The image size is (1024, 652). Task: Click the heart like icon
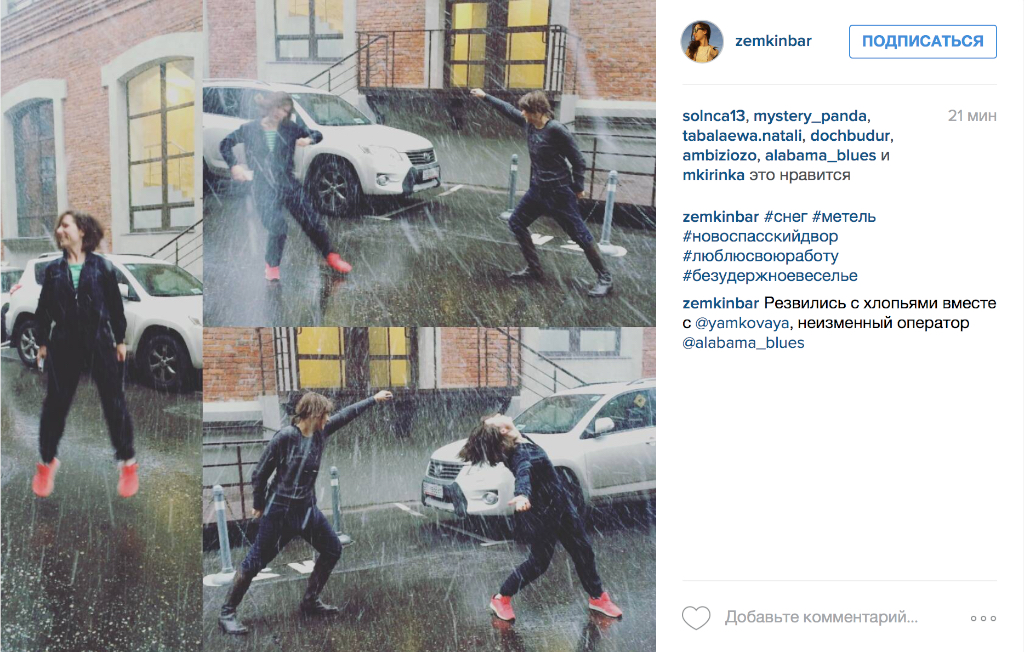point(696,617)
